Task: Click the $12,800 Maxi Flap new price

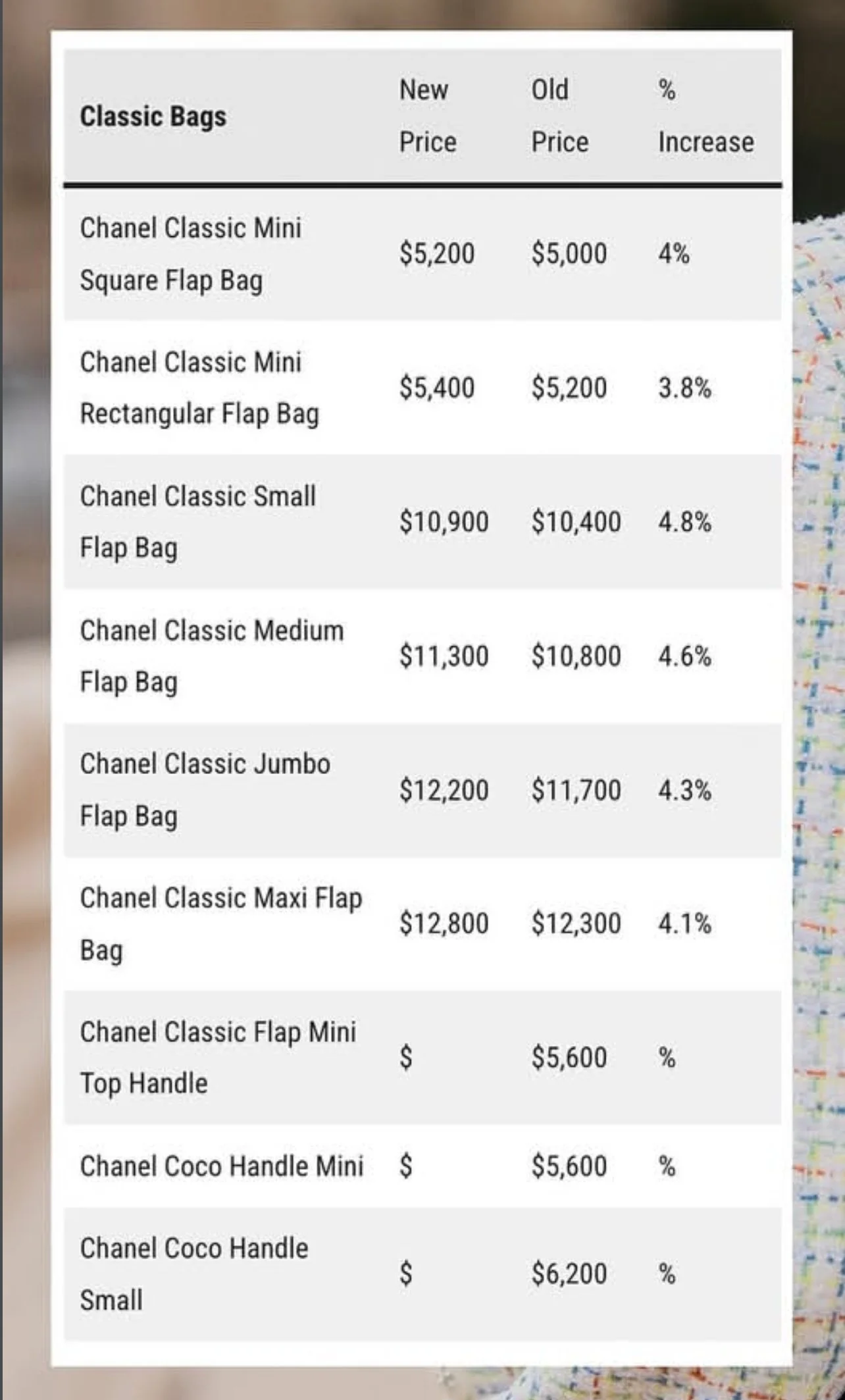Action: tap(444, 923)
